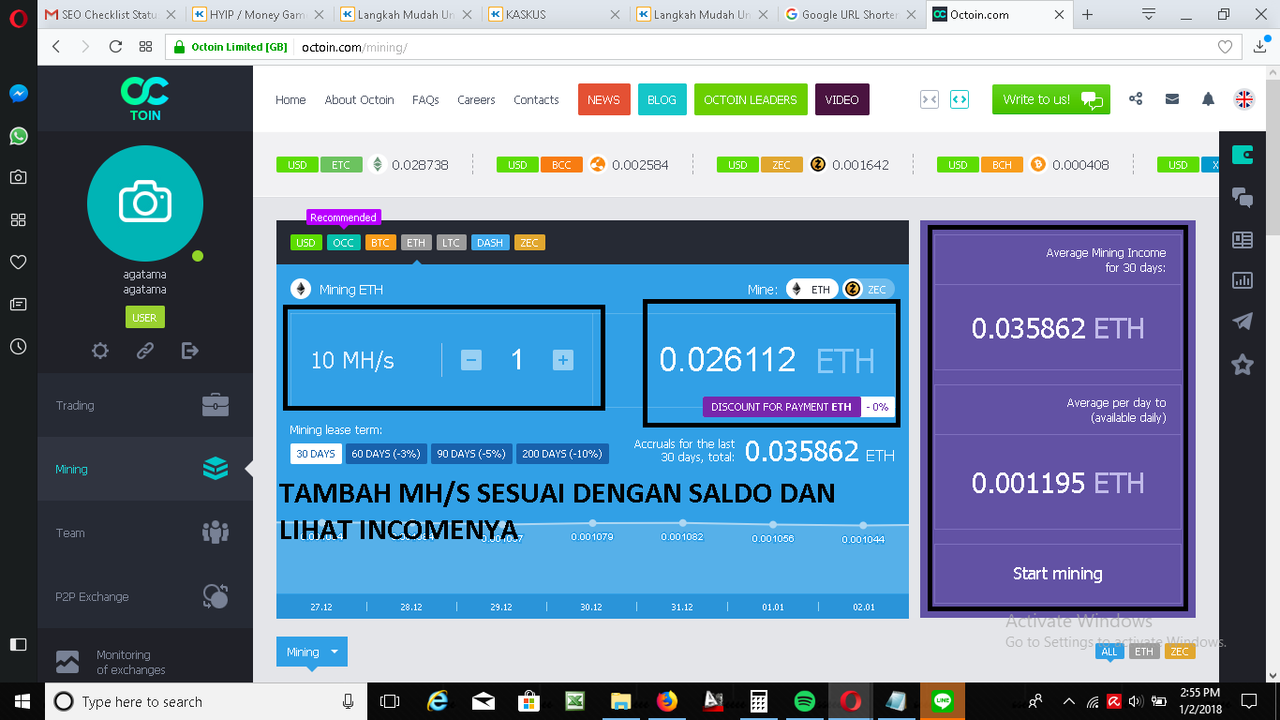Filter by ZEC at the bottom right
This screenshot has height=720, width=1280.
click(1180, 651)
